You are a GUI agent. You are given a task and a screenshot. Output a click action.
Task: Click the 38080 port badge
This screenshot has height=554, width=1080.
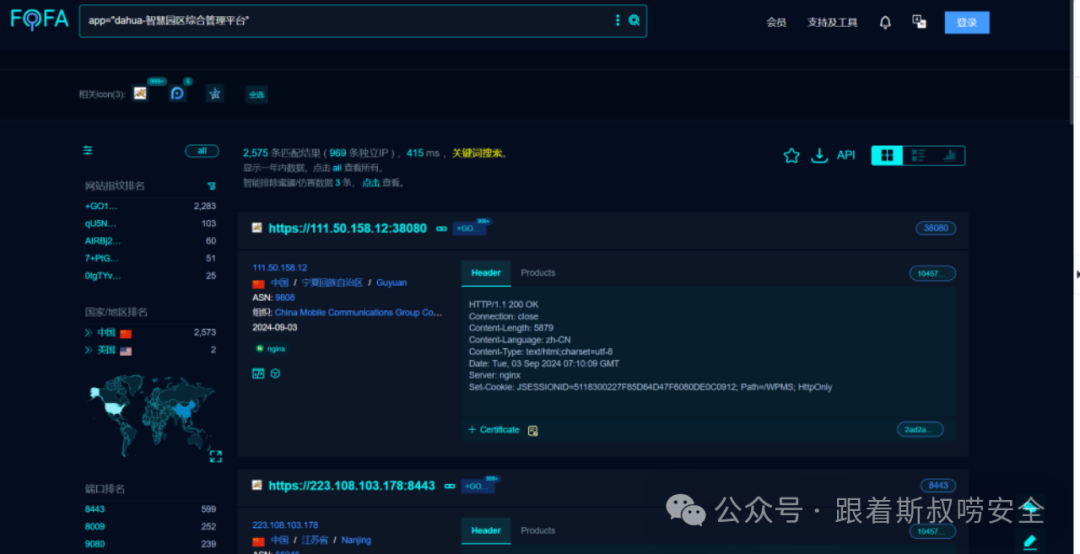(x=935, y=228)
